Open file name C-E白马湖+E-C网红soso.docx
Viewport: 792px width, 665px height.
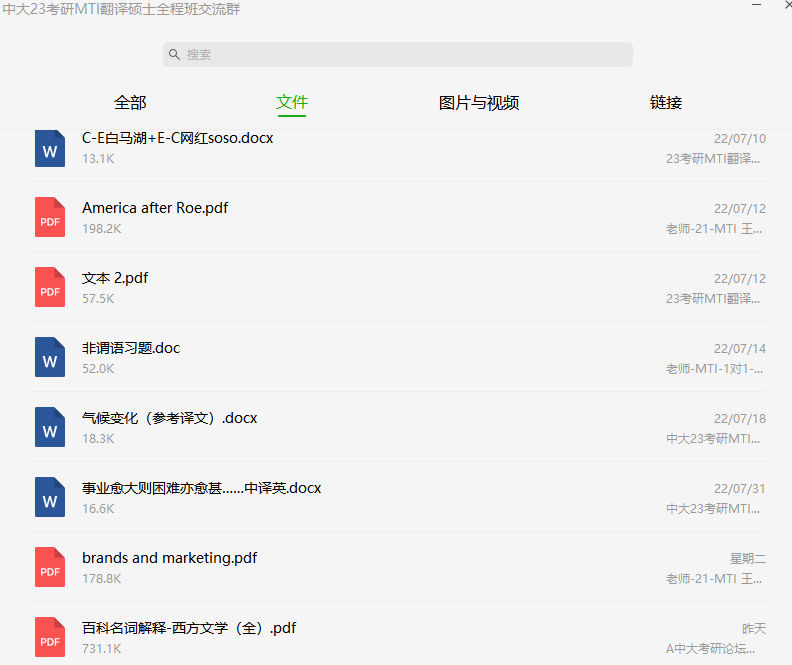pyautogui.click(x=177, y=138)
